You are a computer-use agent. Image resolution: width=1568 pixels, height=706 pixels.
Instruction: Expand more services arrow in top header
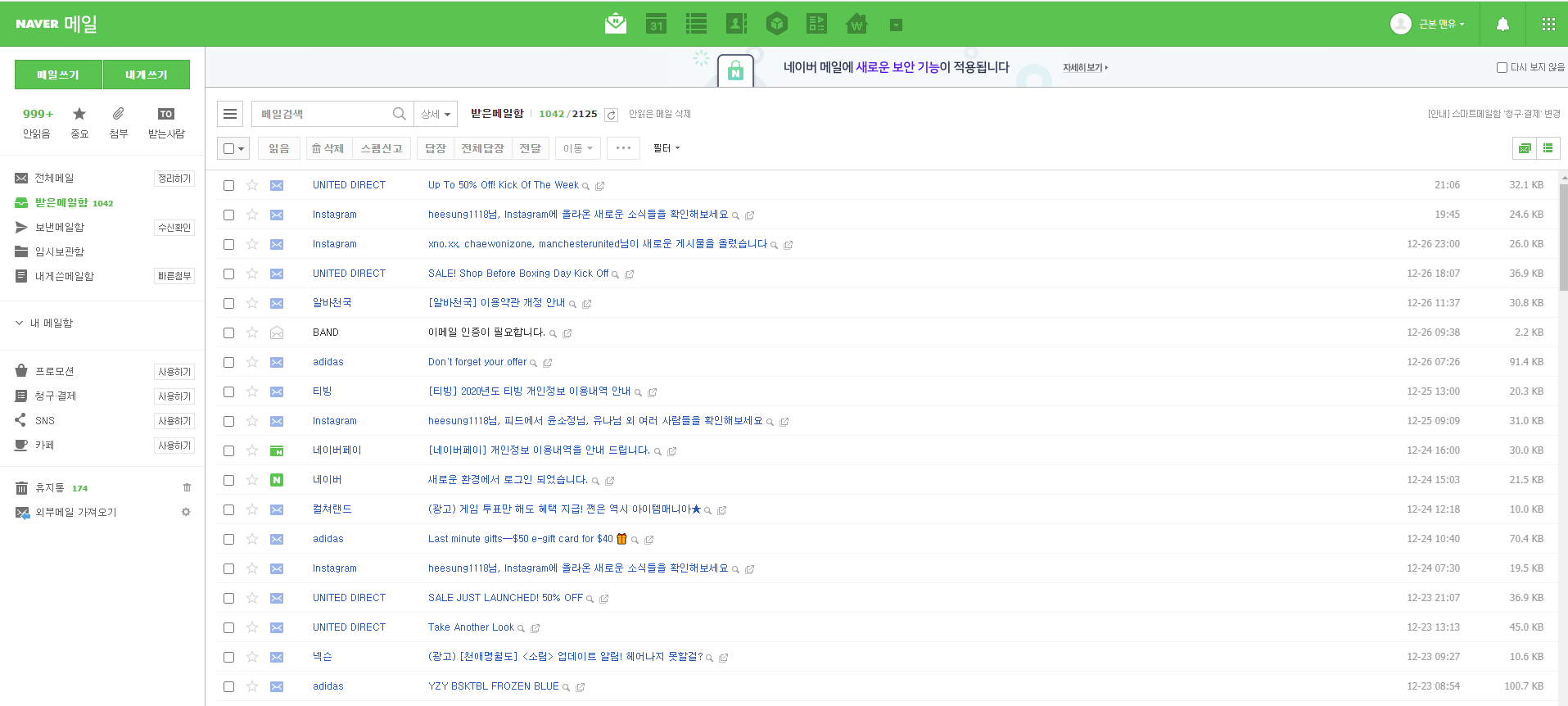click(896, 25)
